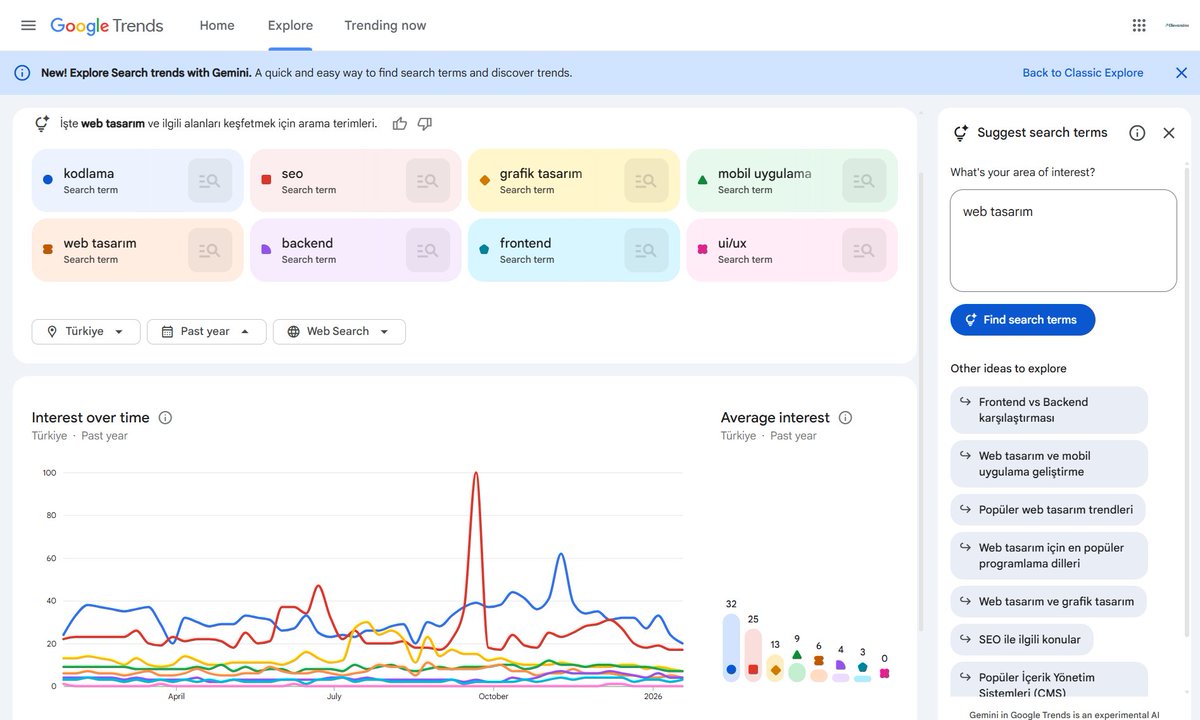Go to the Home tab
Viewport: 1200px width, 720px height.
tap(216, 25)
